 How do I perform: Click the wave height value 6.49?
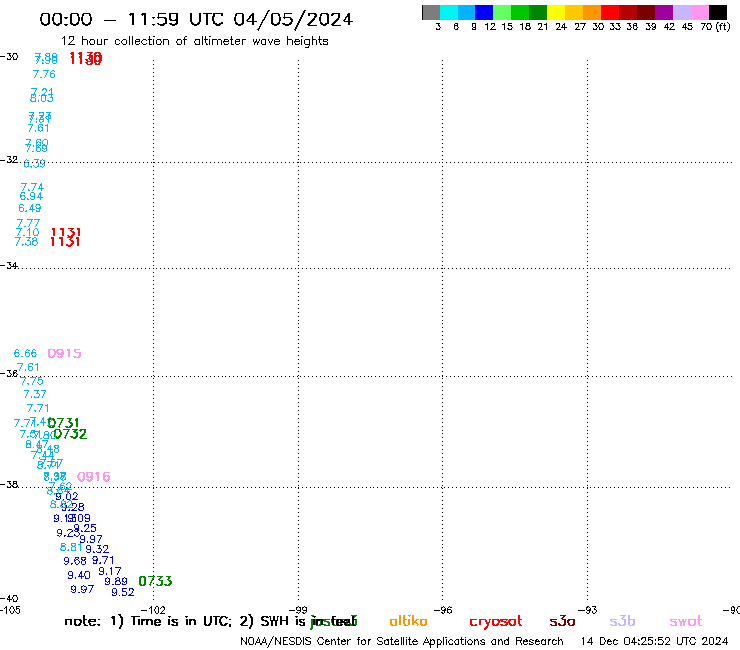30,208
